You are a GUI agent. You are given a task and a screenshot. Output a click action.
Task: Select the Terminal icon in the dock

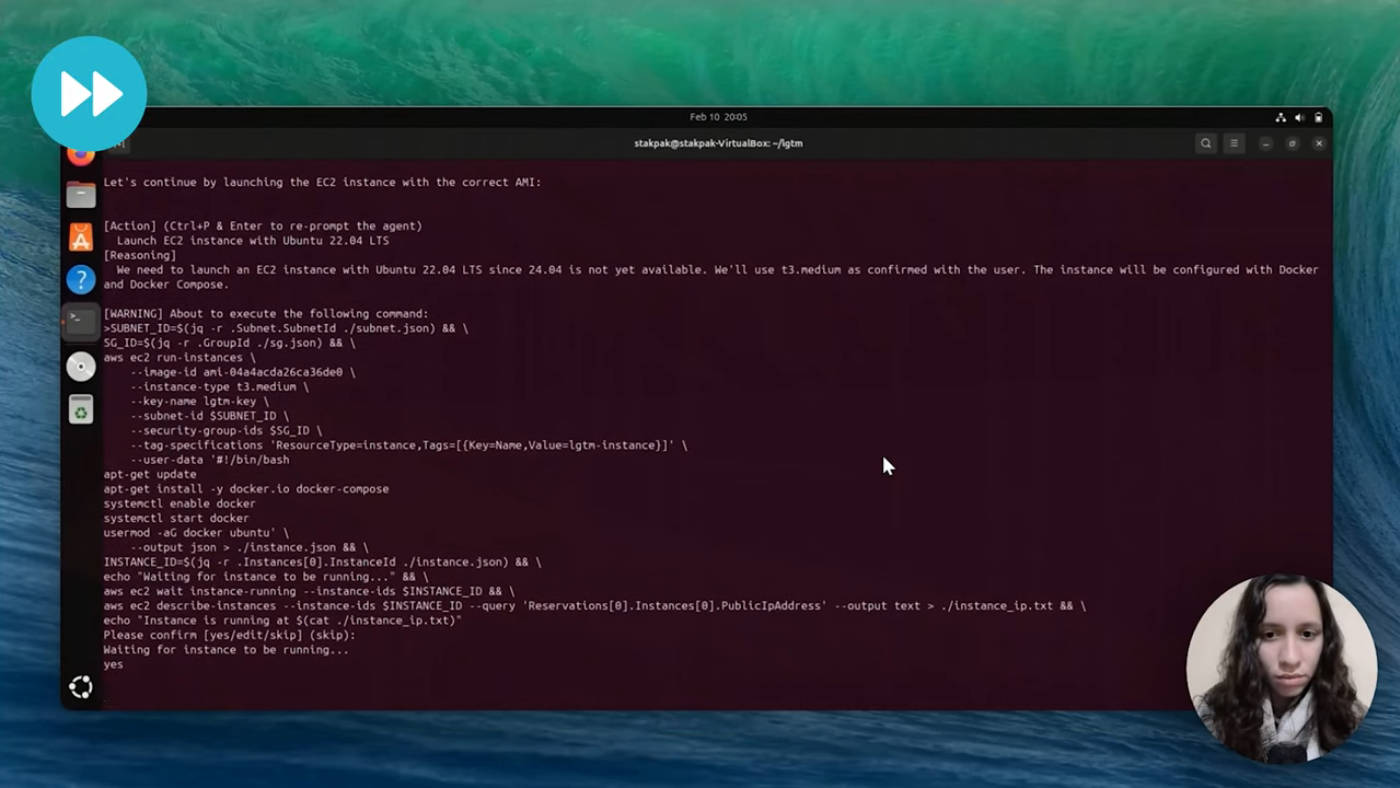pyautogui.click(x=81, y=322)
